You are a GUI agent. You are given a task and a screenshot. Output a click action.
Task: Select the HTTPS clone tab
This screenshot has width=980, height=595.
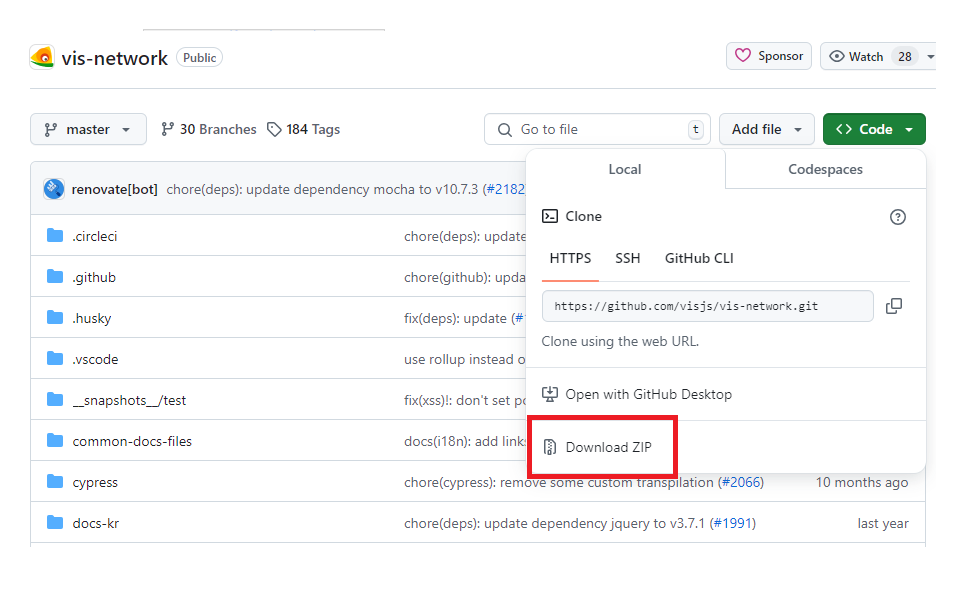[x=570, y=258]
